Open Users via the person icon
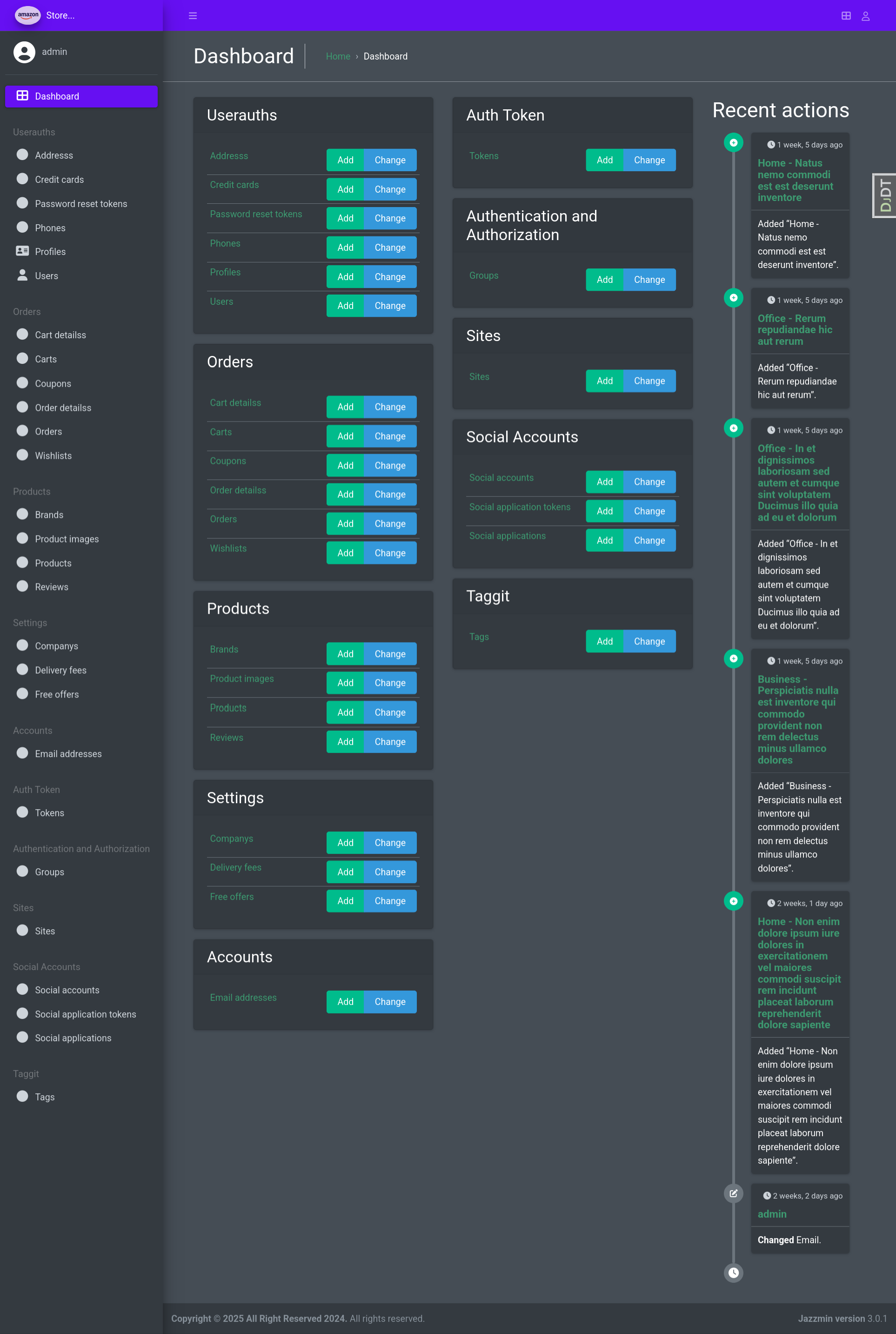The height and width of the screenshot is (1334, 896). click(x=22, y=275)
